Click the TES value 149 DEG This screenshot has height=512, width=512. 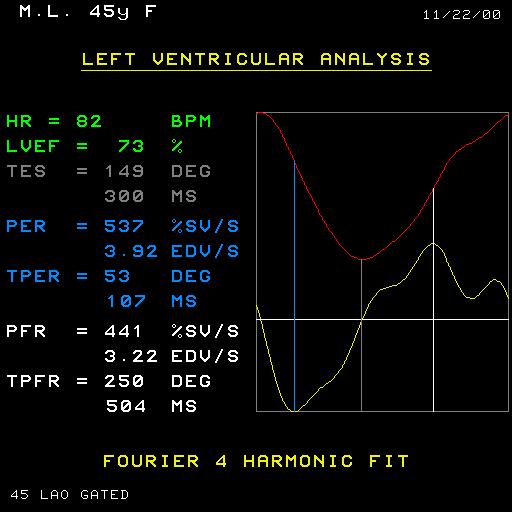pos(158,171)
